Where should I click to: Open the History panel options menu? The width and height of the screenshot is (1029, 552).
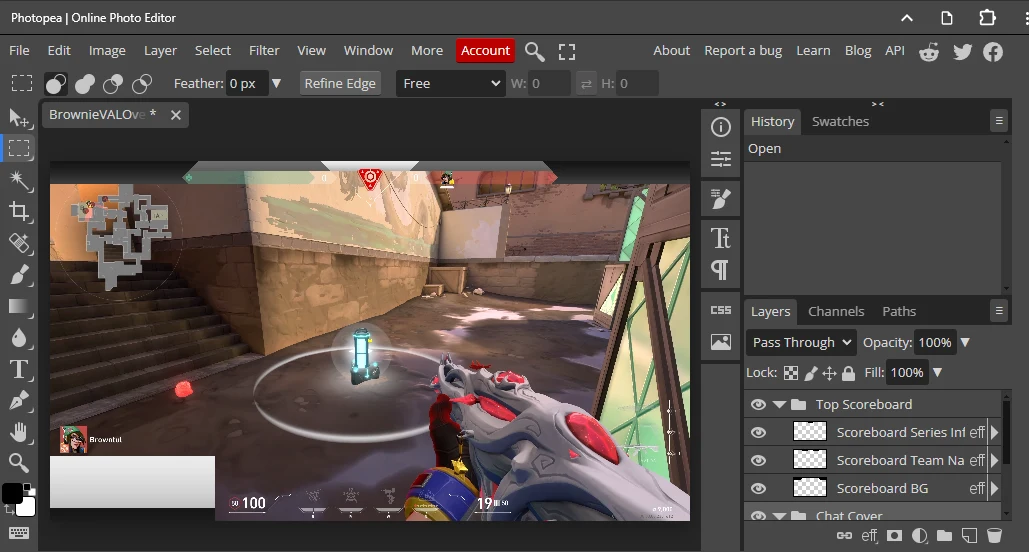point(999,121)
